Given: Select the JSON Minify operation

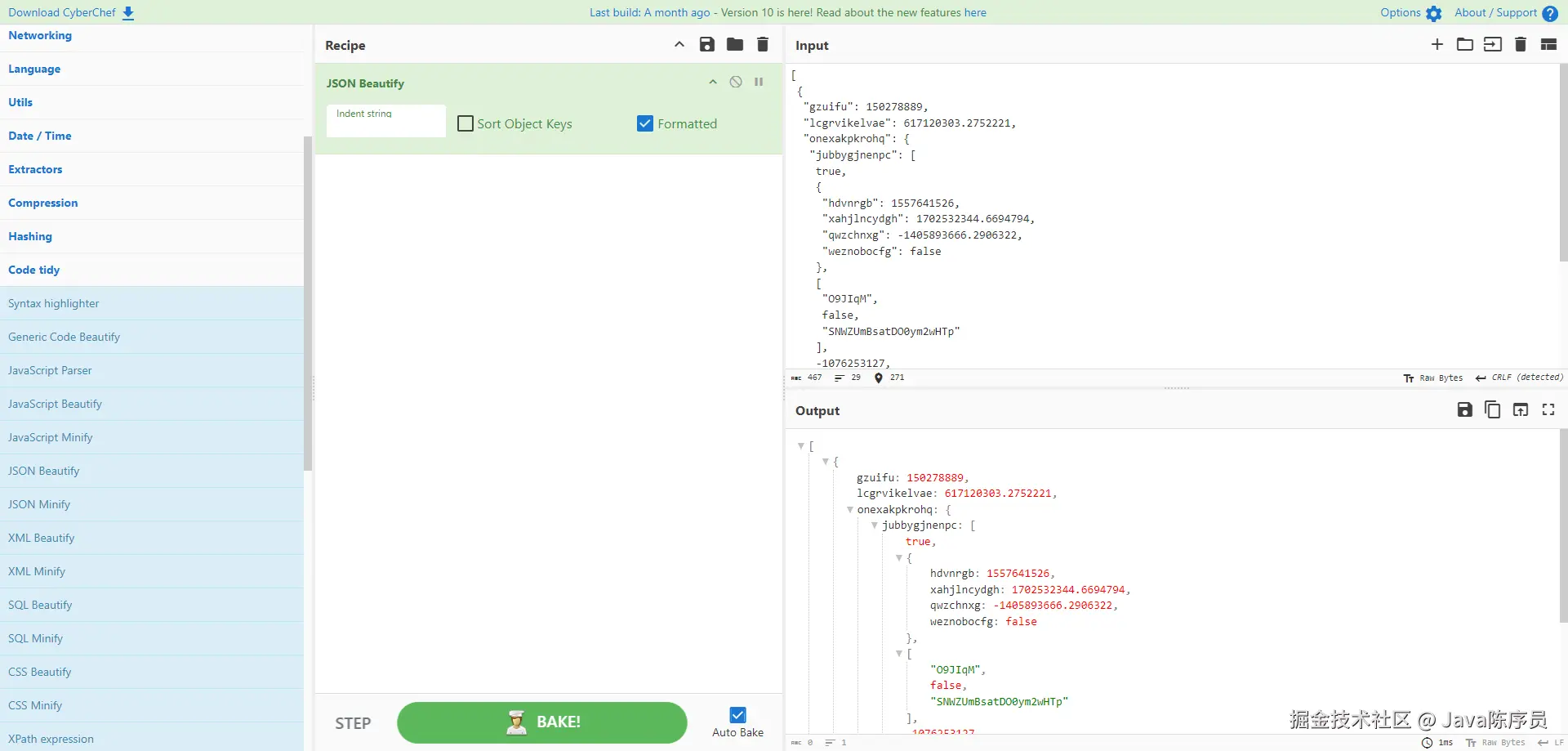Looking at the screenshot, I should point(152,504).
